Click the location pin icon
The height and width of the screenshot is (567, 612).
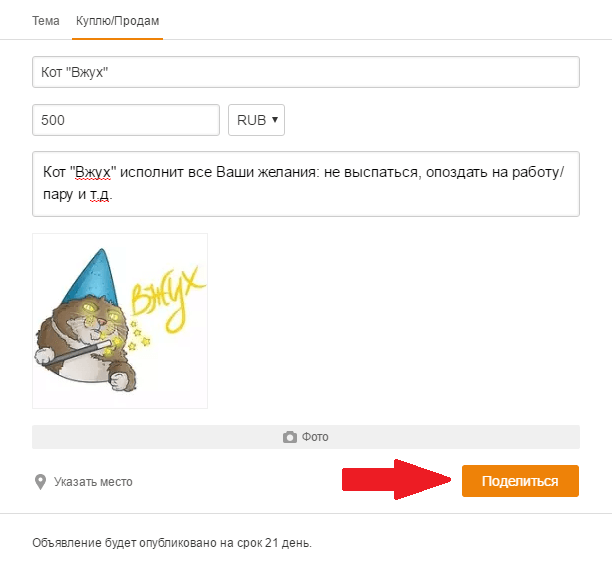(x=40, y=482)
